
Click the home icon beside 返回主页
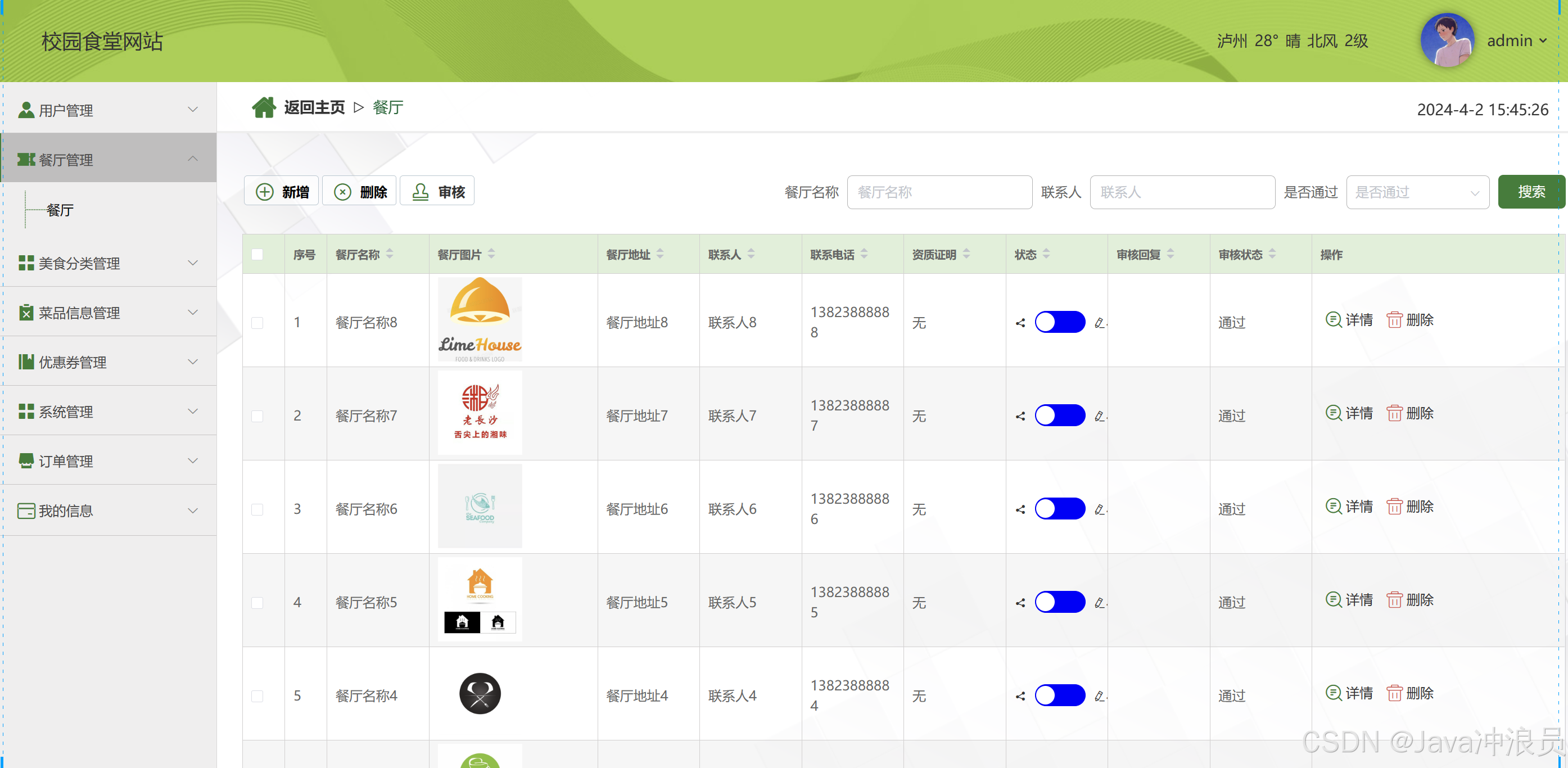(264, 107)
